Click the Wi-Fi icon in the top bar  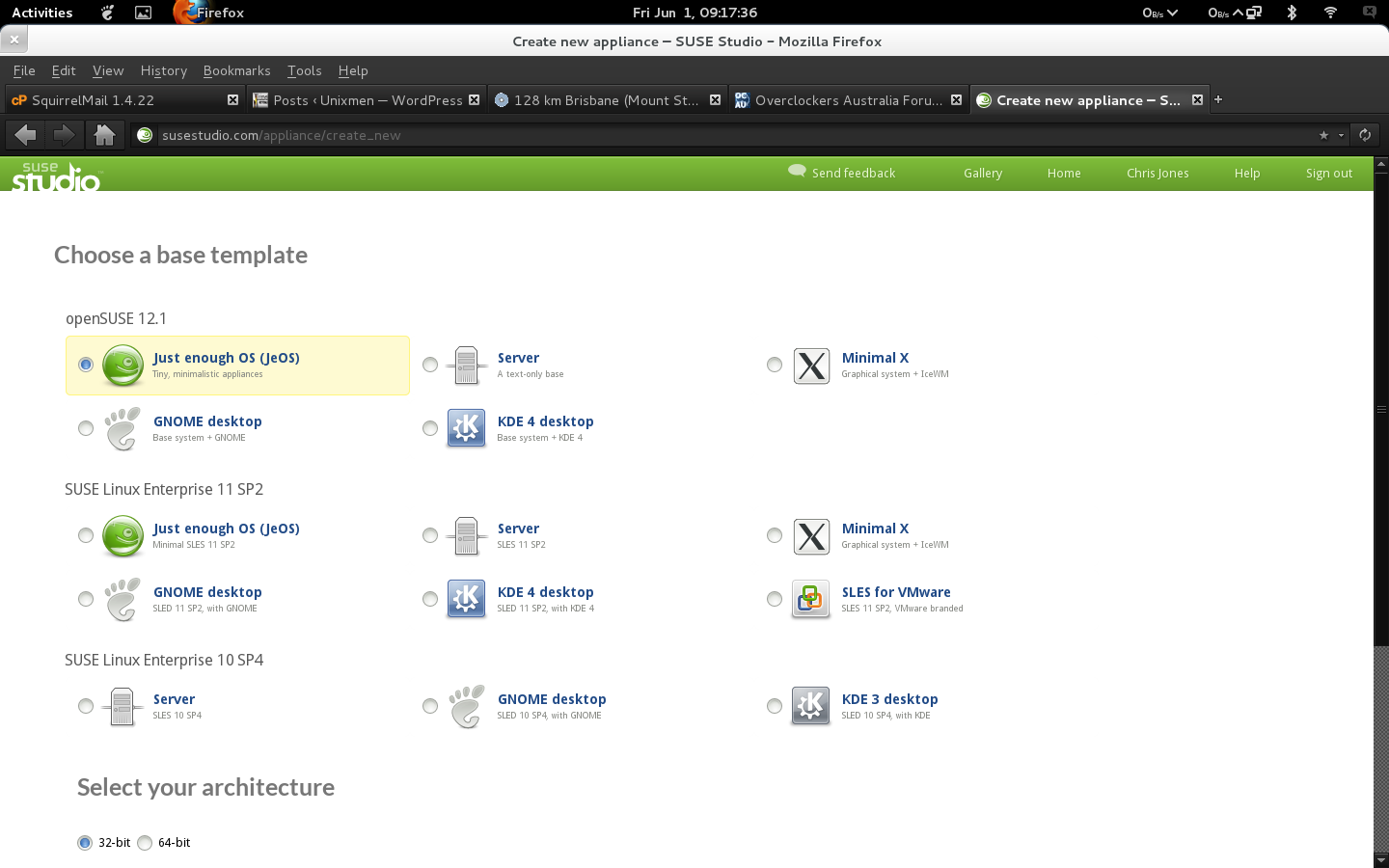[1330, 13]
